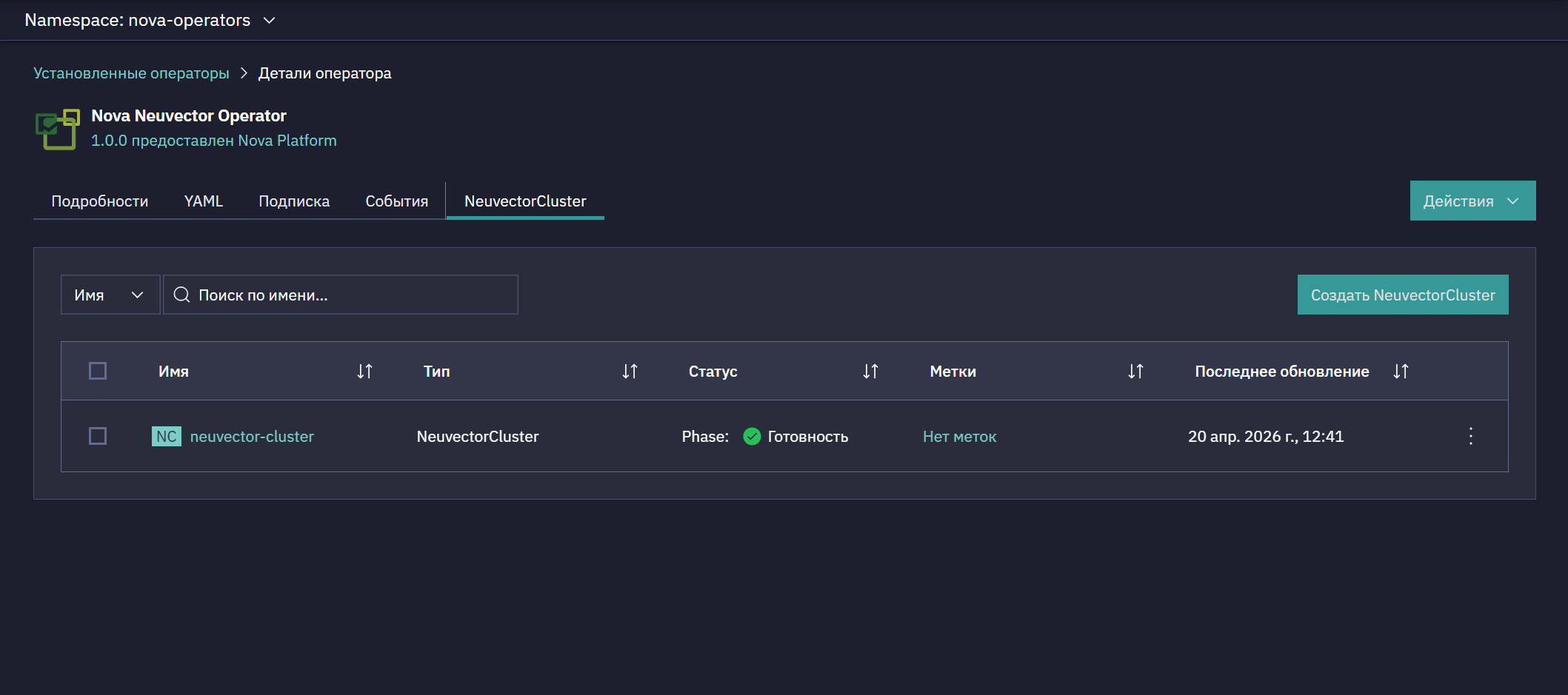Viewport: 1568px width, 695px height.
Task: Switch to the События tab
Action: tap(396, 201)
